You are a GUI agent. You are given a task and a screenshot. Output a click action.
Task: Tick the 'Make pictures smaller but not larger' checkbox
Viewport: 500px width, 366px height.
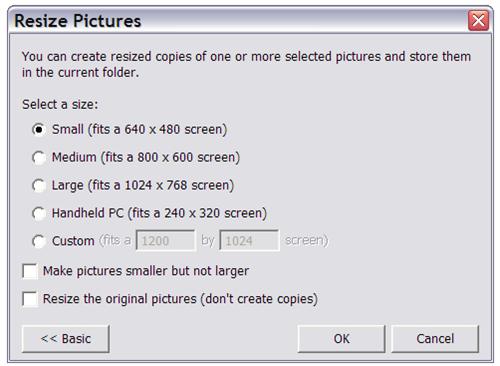point(30,271)
